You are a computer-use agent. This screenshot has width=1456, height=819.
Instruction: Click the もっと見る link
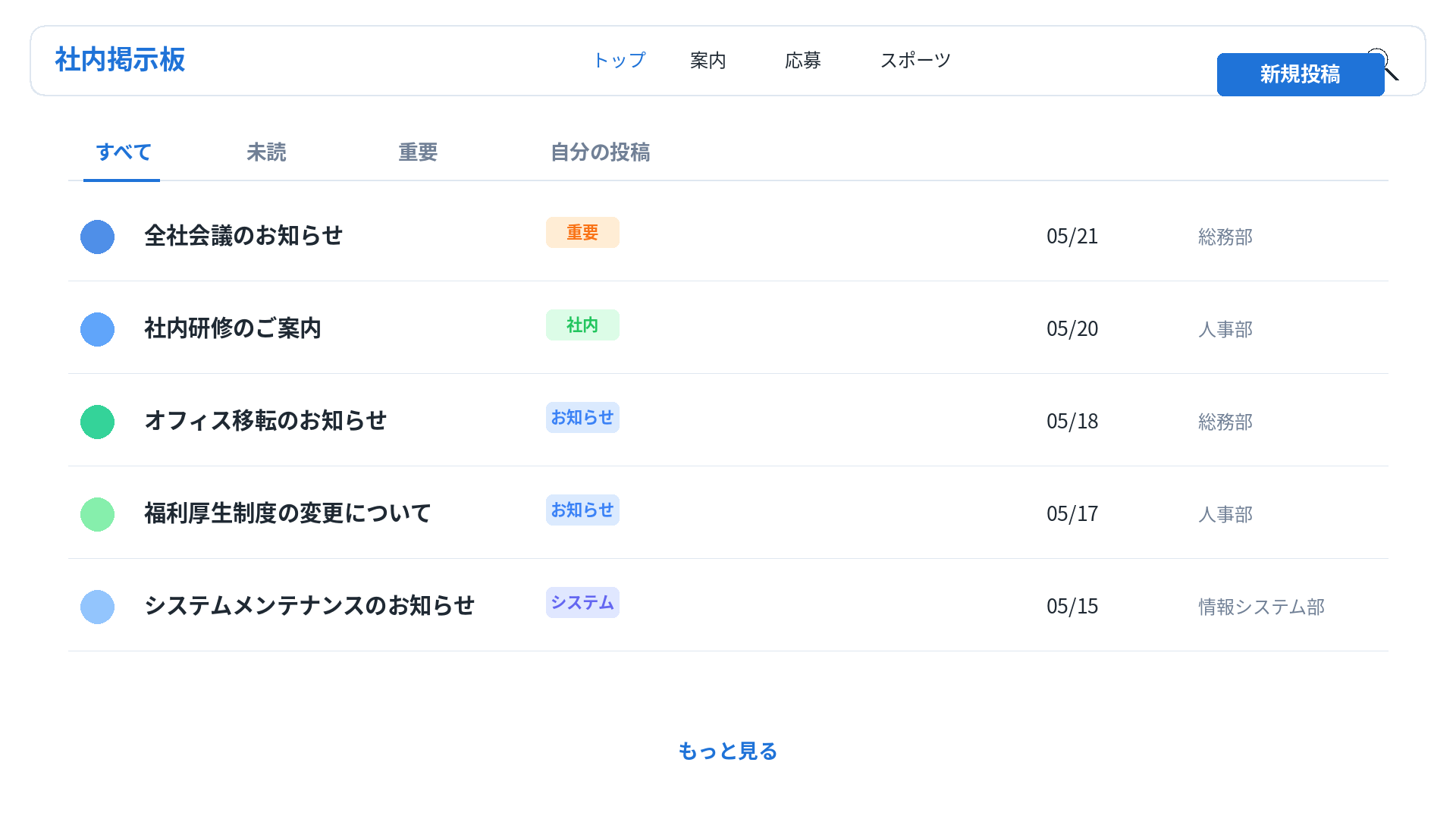[728, 751]
